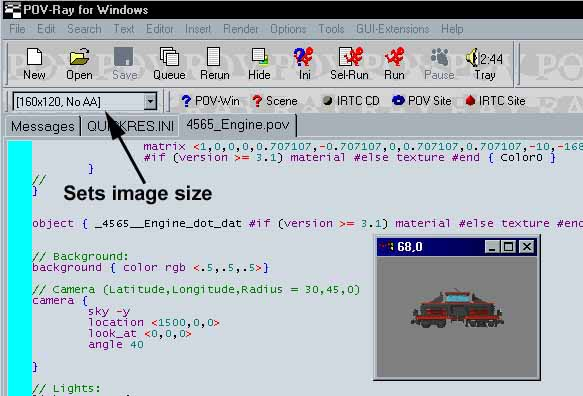Open the Search menu
The image size is (583, 396).
pos(84,29)
